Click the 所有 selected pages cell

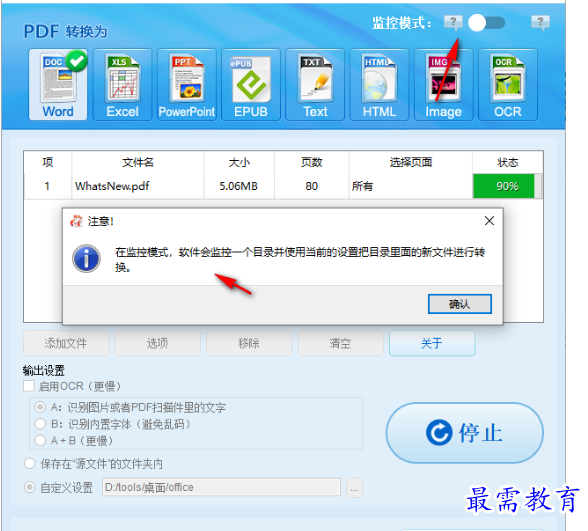[411, 186]
